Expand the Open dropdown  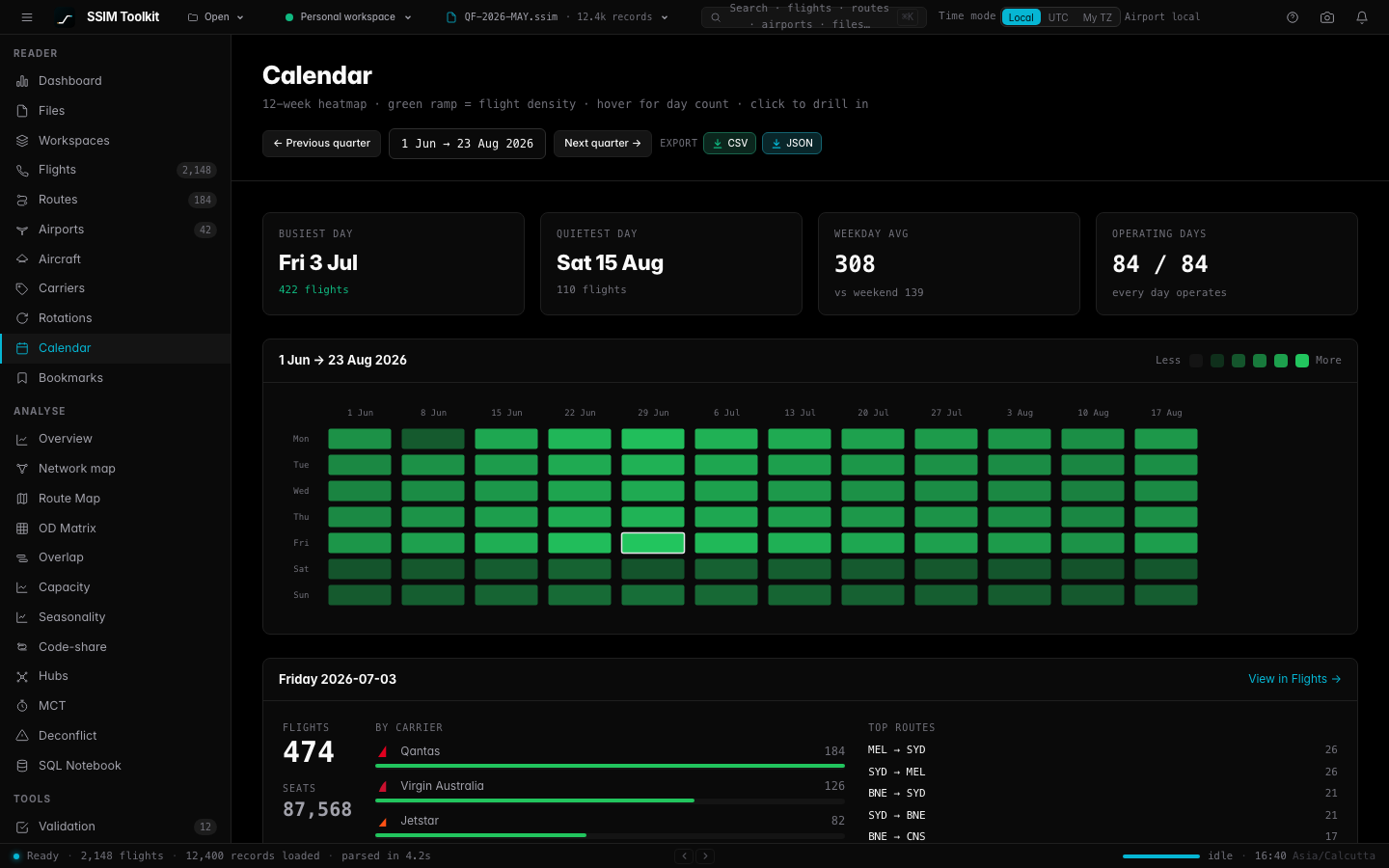pos(216,17)
